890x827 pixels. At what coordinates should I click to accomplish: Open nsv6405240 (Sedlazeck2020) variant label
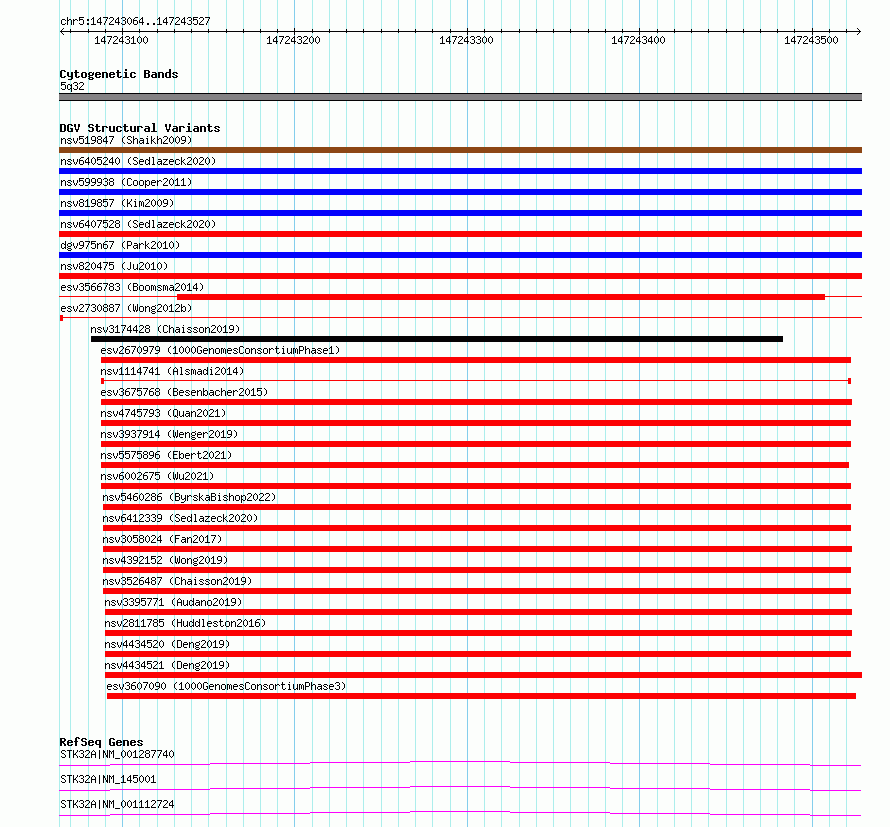(138, 161)
